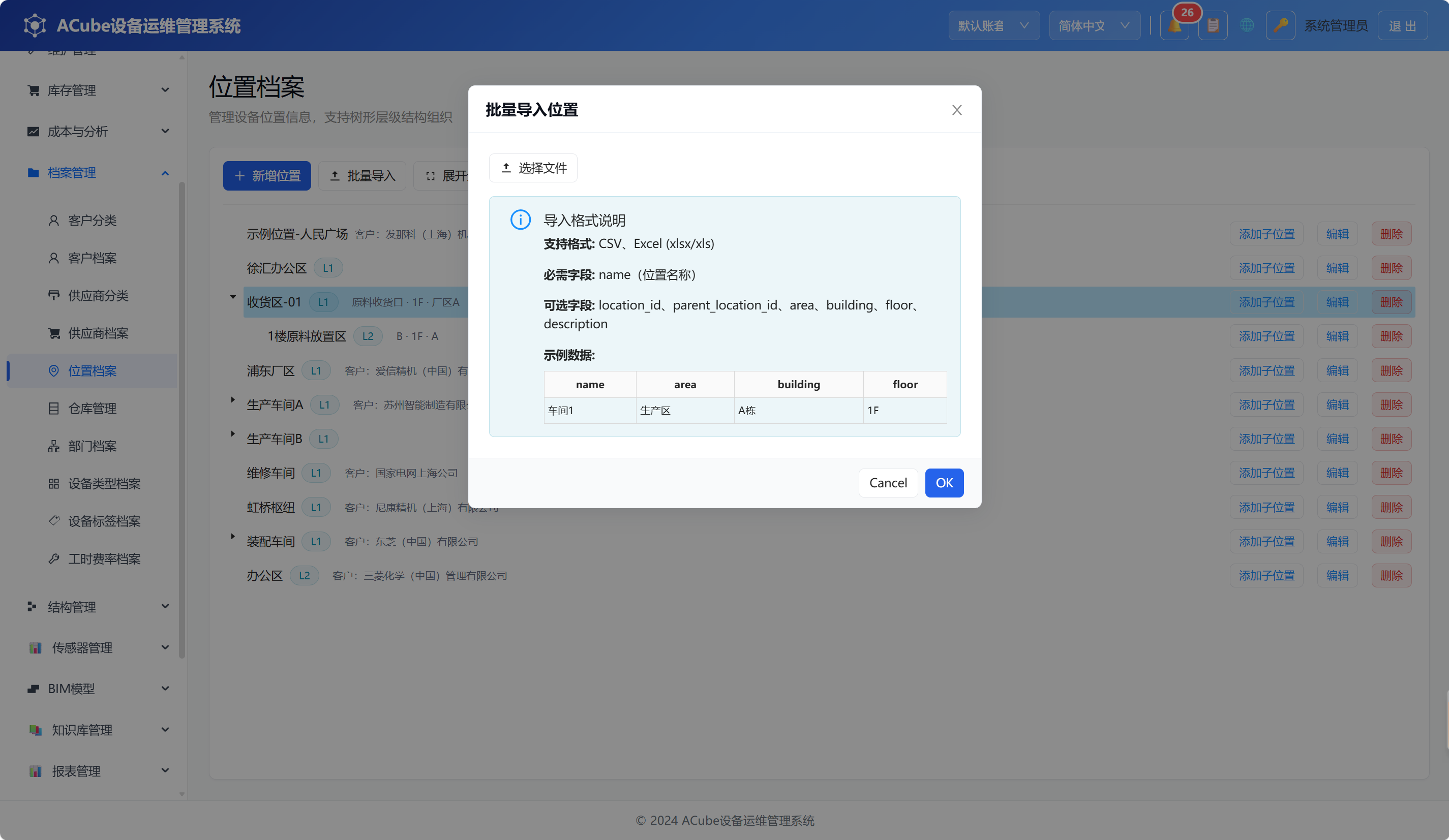Expand the 结构管理 menu
Screen dimensions: 1449x840
point(98,607)
